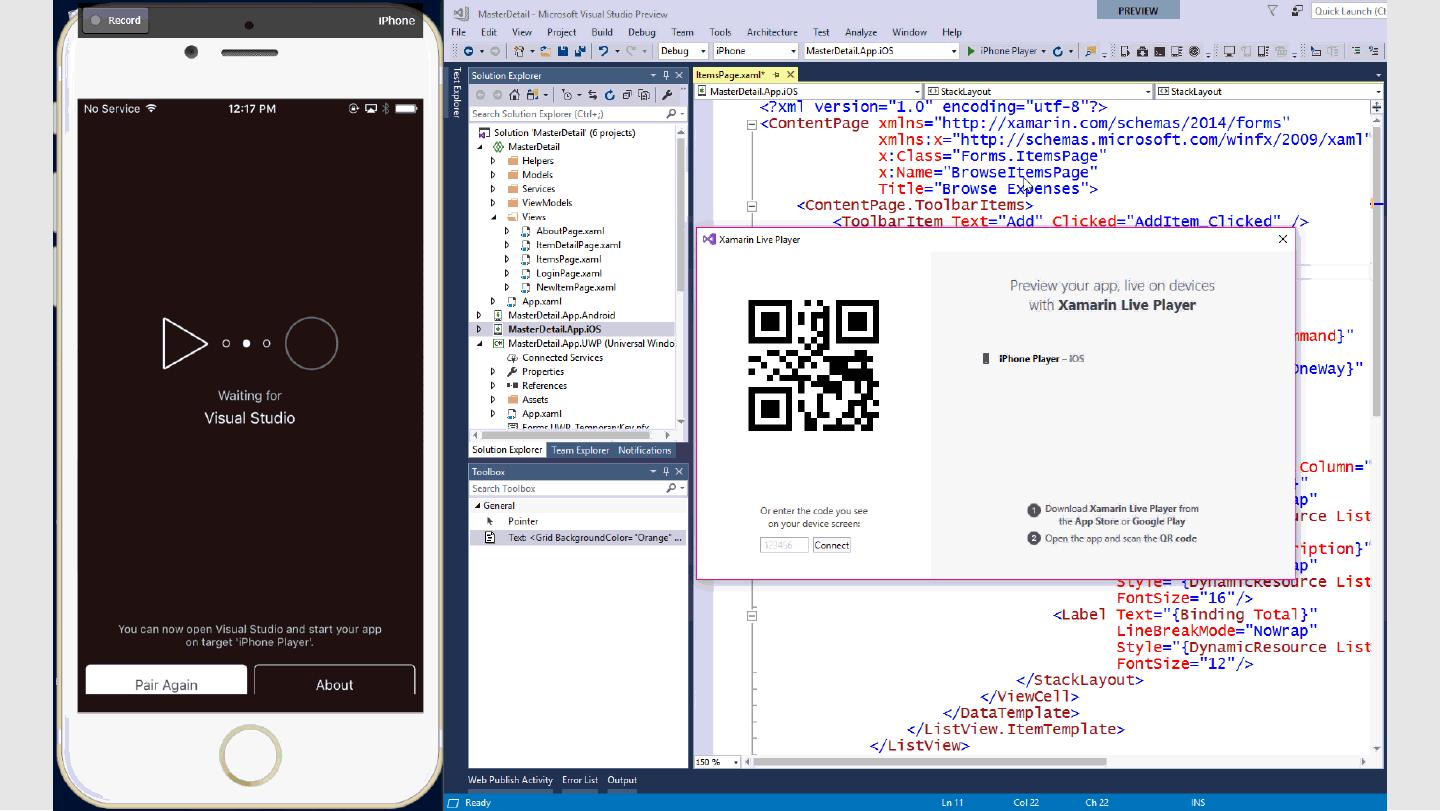Click the Home icon in Solution Explorer toolbar

(514, 95)
